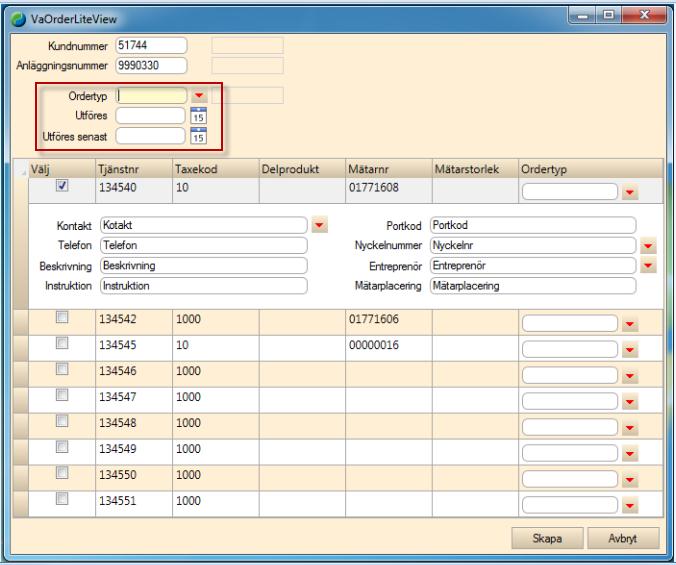Close the VaOrderLiteView window

(x=644, y=15)
